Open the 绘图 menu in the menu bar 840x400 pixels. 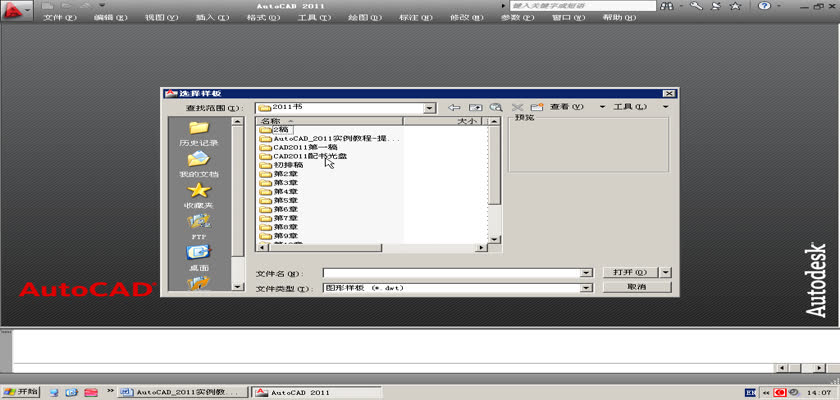coord(358,18)
